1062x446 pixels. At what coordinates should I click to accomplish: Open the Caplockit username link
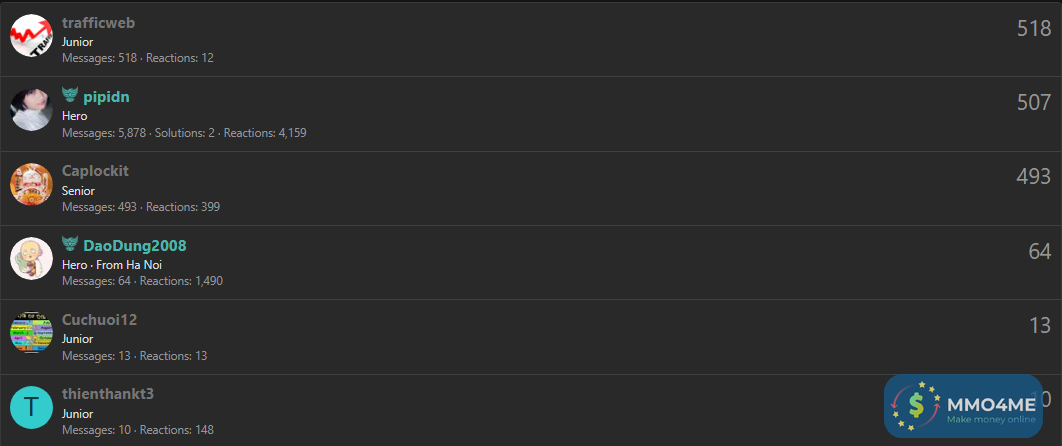point(95,171)
